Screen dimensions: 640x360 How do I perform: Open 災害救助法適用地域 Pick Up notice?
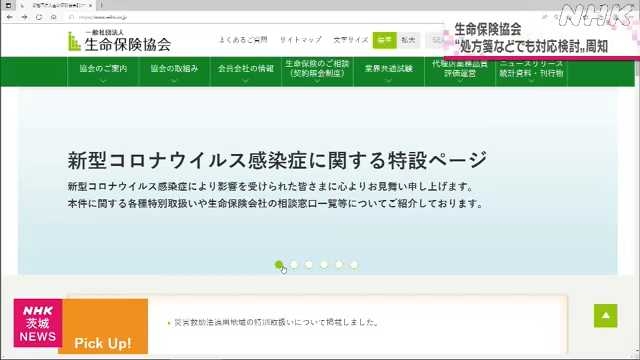(x=276, y=322)
